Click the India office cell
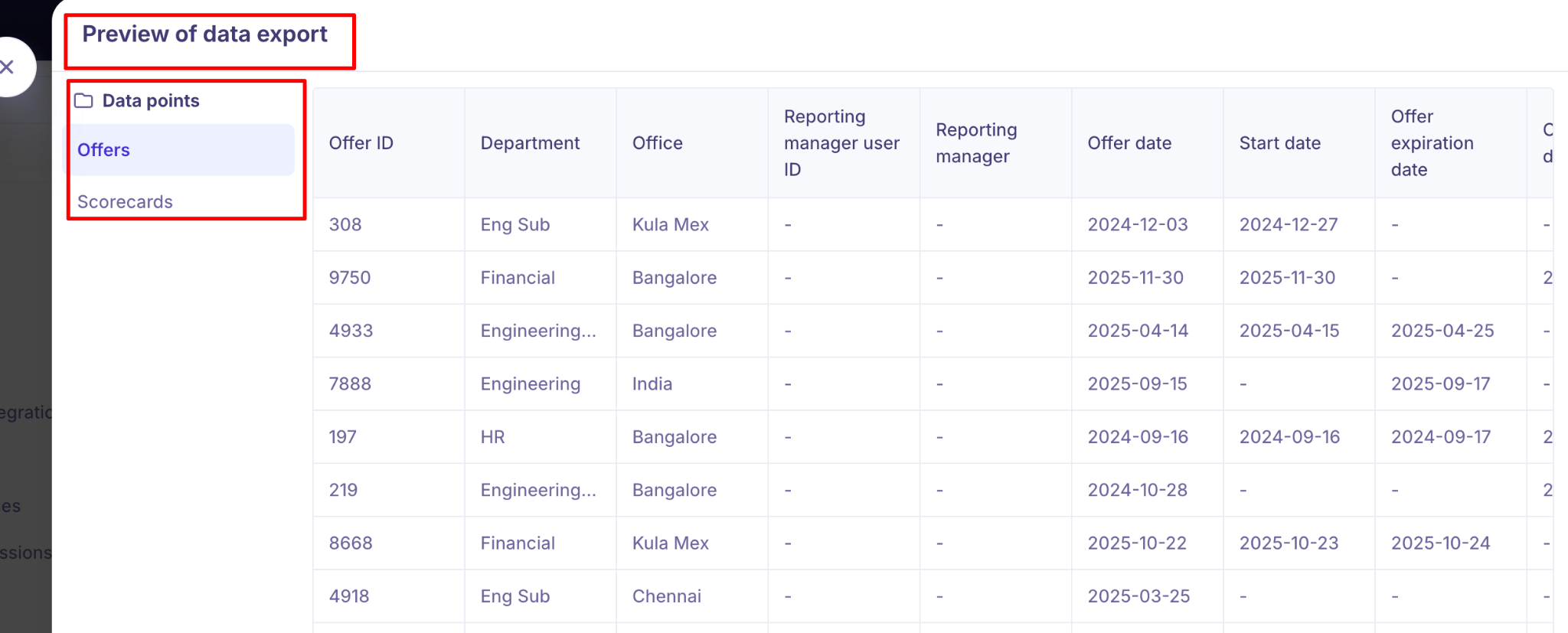Viewport: 1568px width, 633px height. [652, 384]
